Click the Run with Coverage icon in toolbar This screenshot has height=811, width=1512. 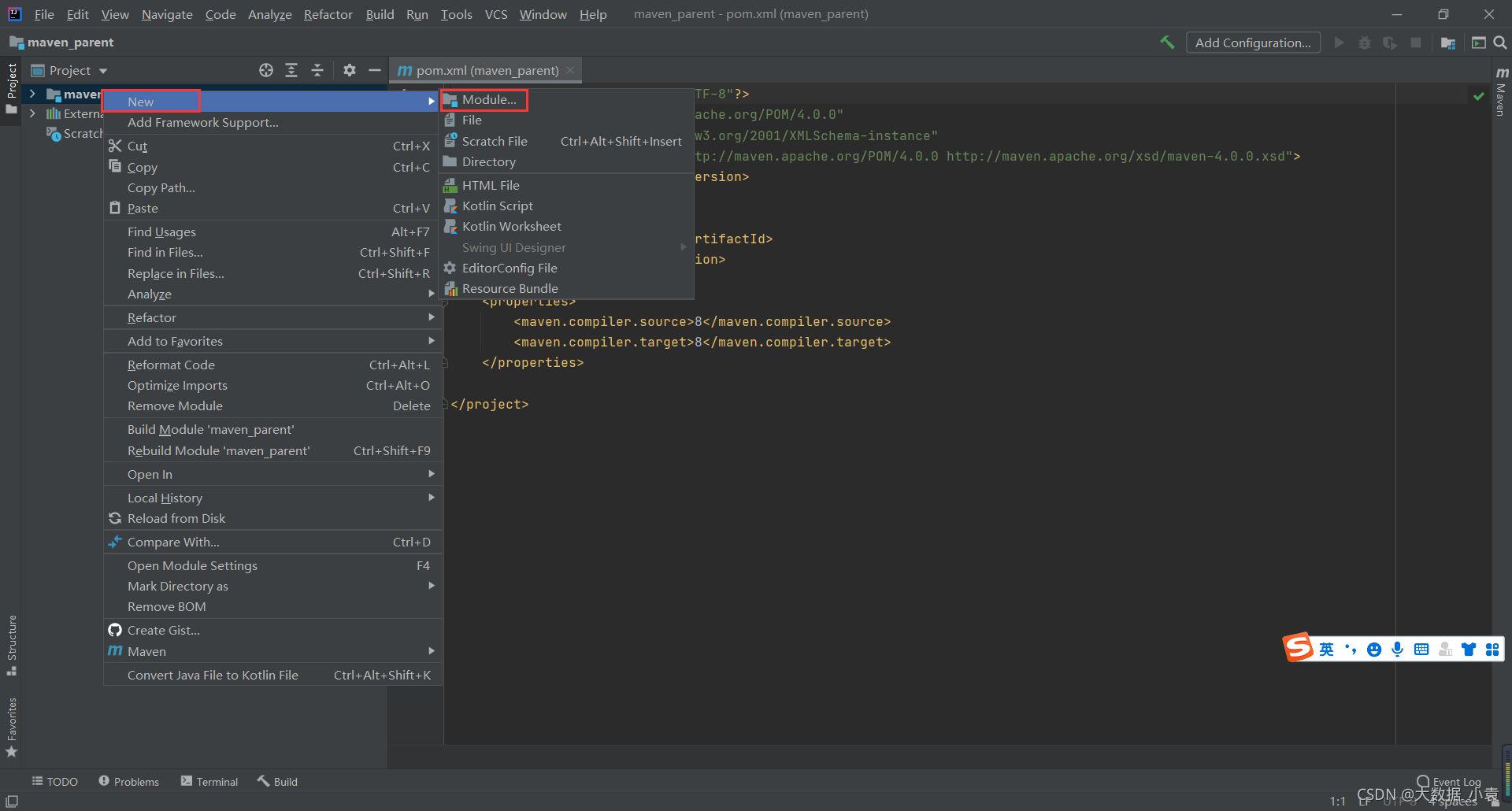click(x=1390, y=43)
